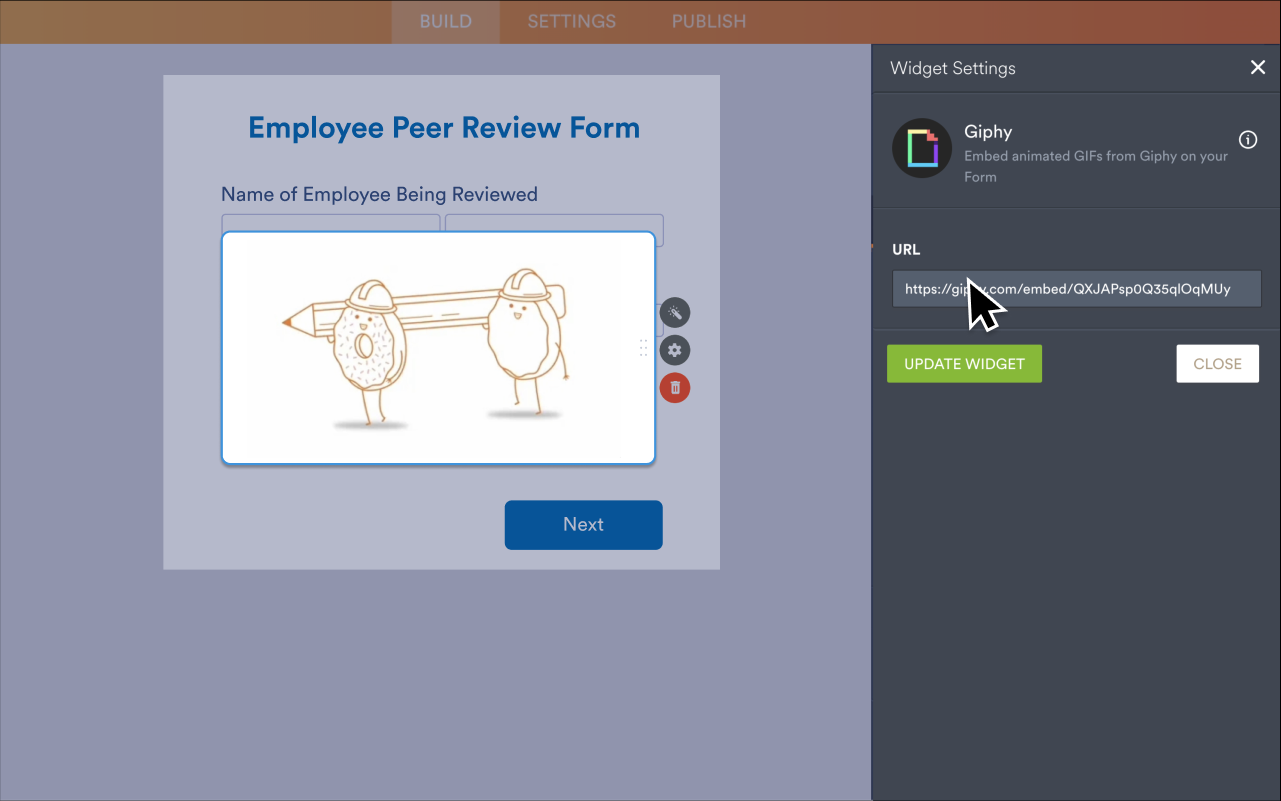Click the gear icon beside the GIF widget
The height and width of the screenshot is (801, 1281).
tap(675, 350)
